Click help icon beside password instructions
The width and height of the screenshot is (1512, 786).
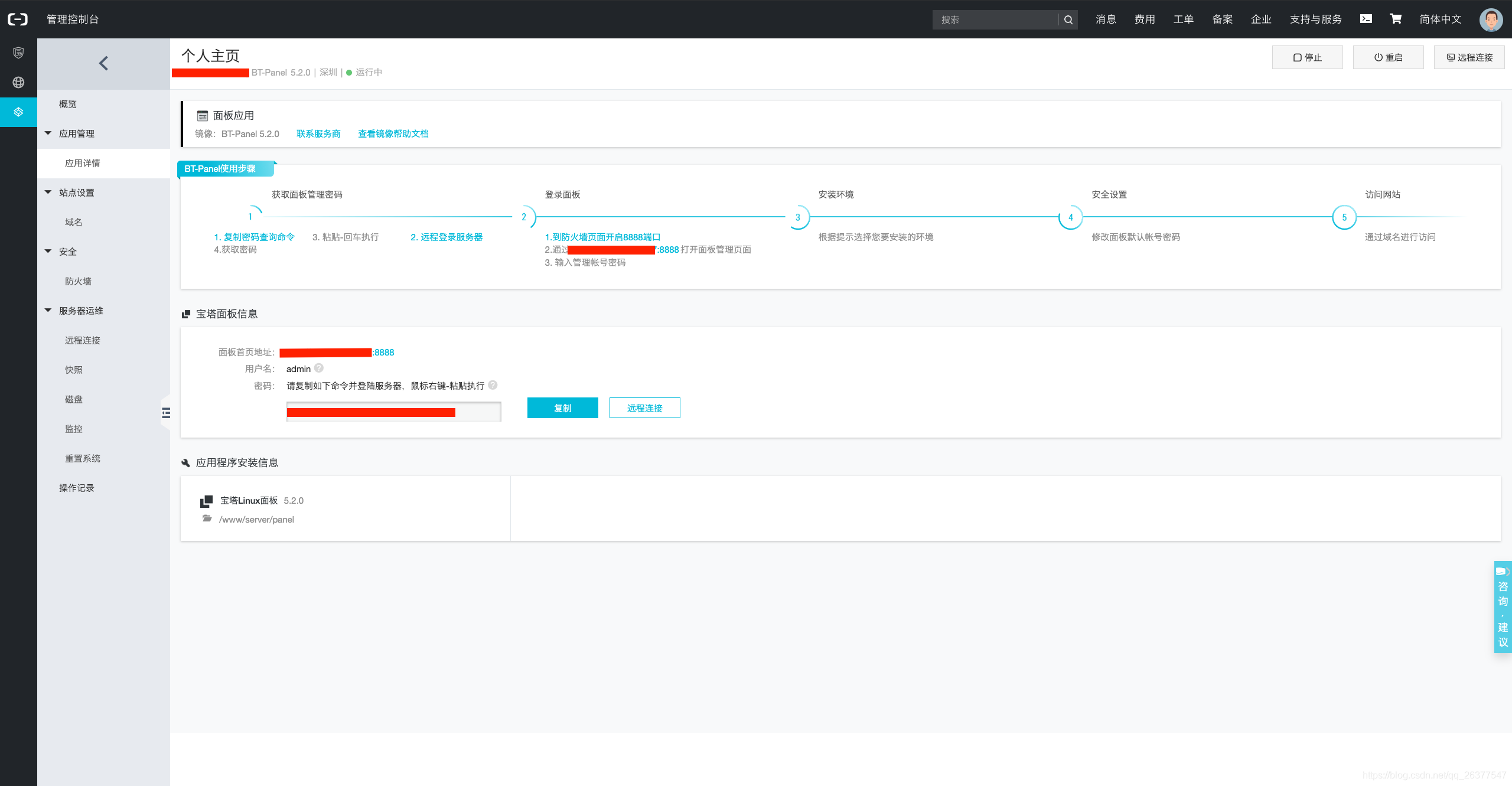pos(493,385)
